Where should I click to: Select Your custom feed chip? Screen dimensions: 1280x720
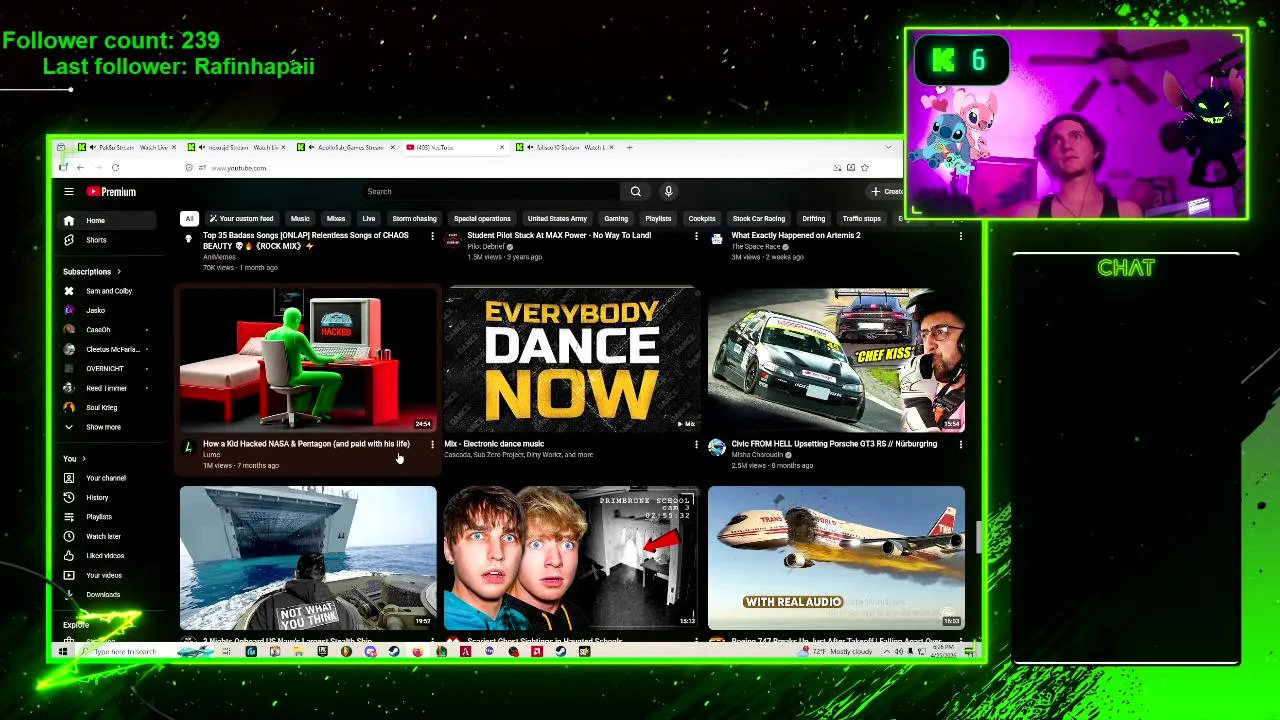click(x=241, y=218)
